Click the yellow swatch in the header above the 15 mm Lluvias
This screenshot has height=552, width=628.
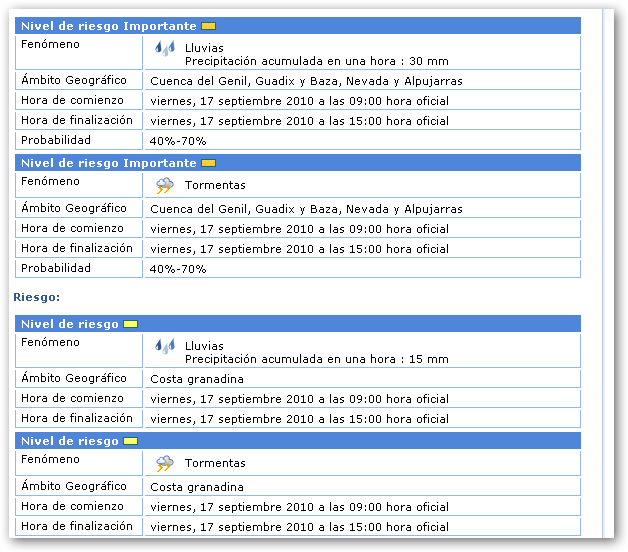[x=130, y=324]
